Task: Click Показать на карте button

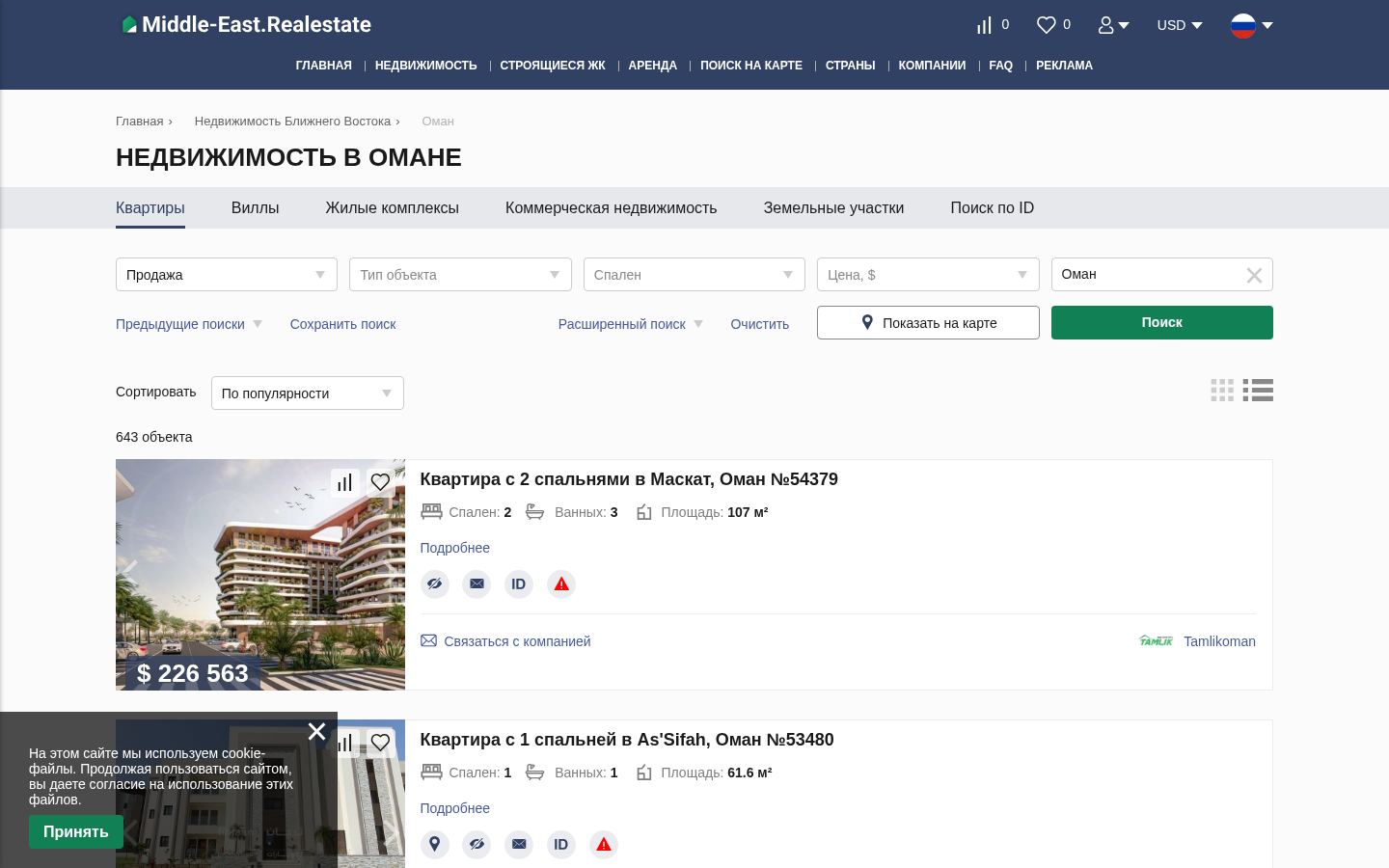Action: click(928, 323)
